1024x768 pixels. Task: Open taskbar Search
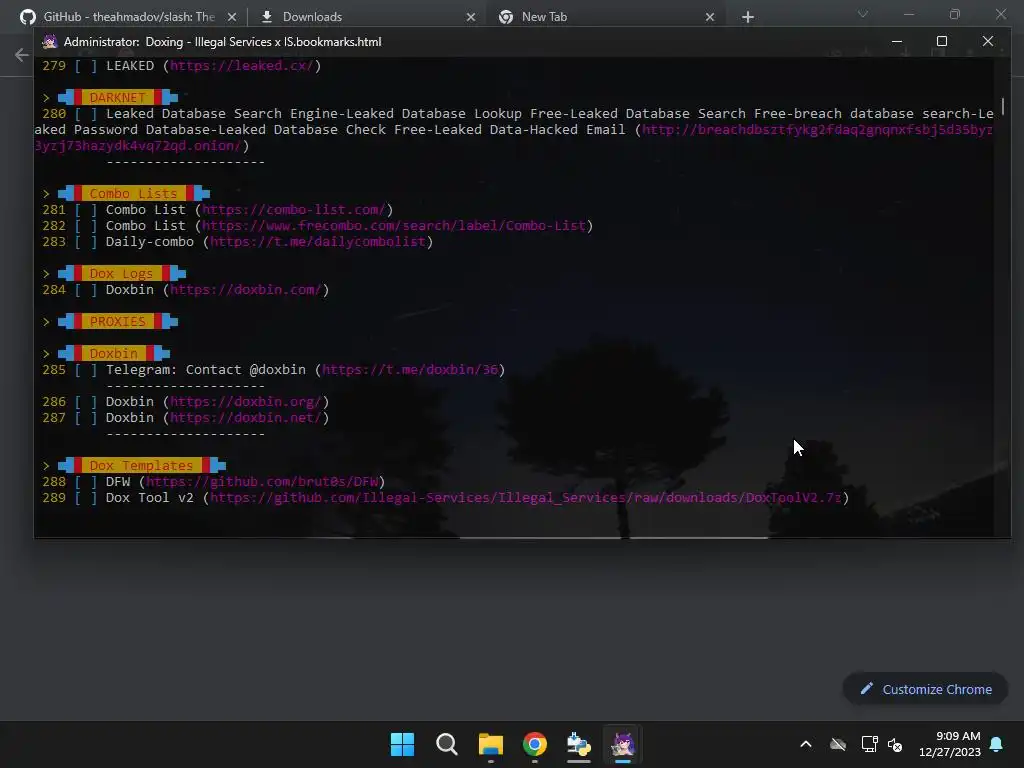[447, 744]
